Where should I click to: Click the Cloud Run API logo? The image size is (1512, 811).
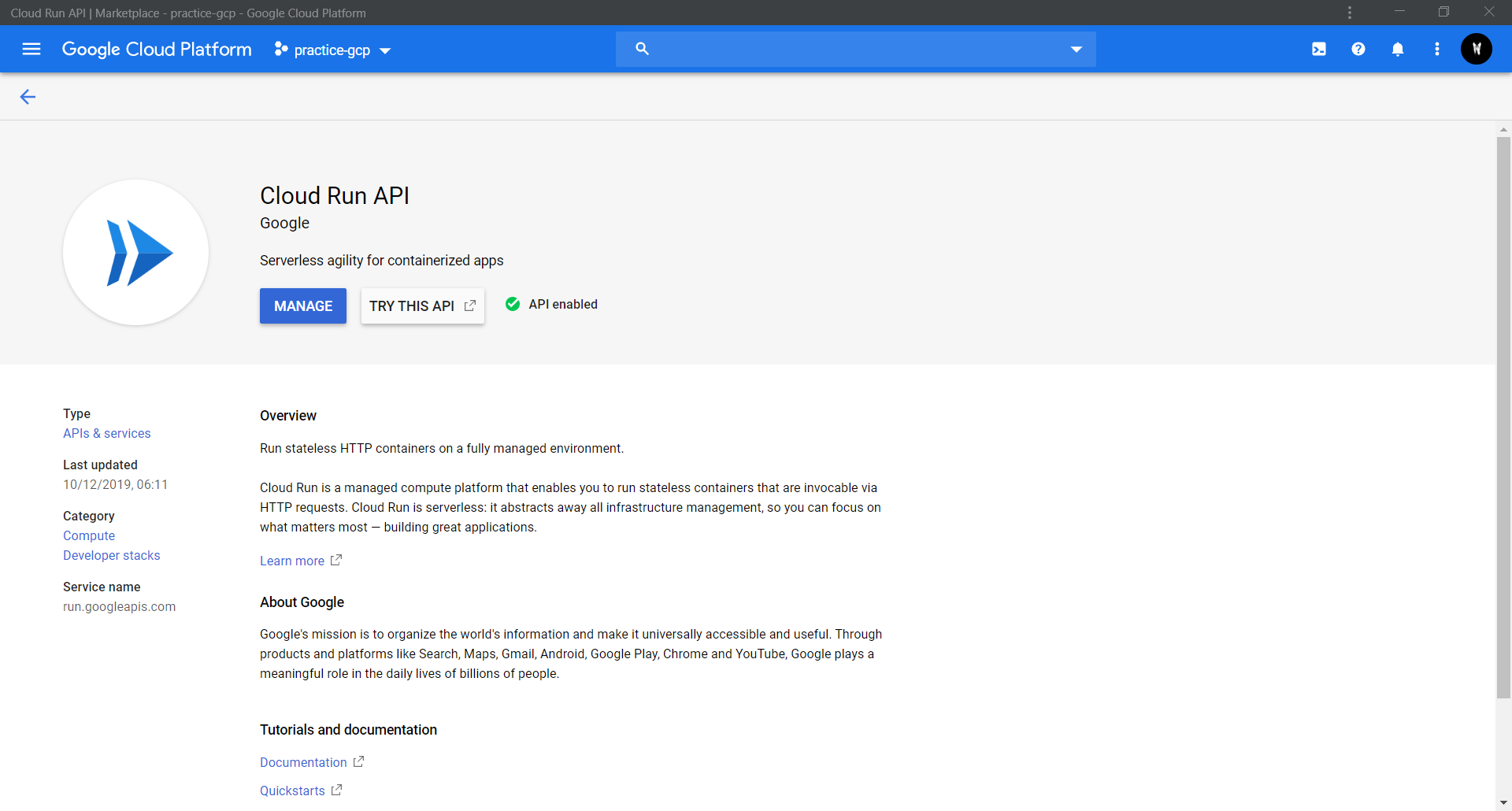(x=135, y=252)
